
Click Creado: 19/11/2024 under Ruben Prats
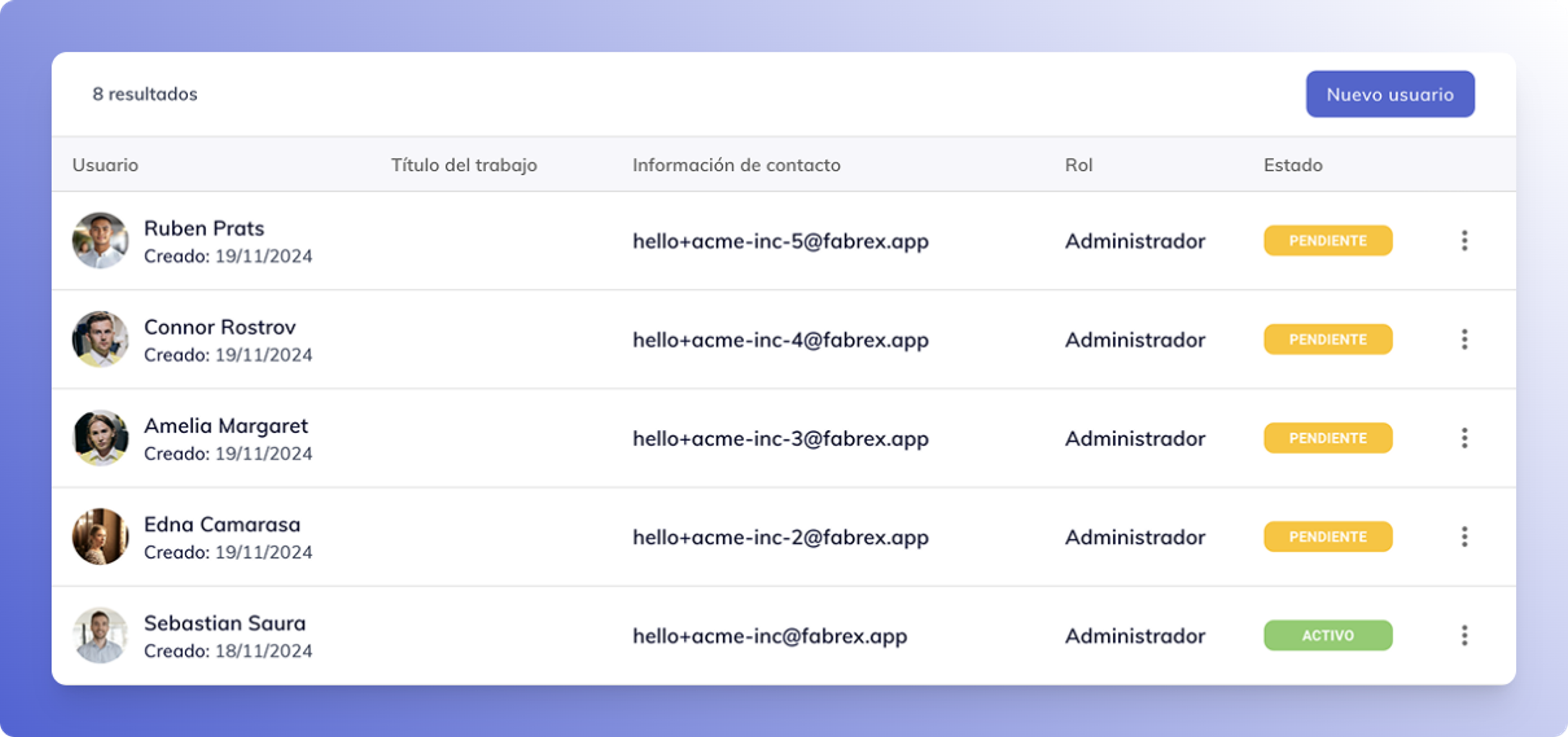point(228,257)
